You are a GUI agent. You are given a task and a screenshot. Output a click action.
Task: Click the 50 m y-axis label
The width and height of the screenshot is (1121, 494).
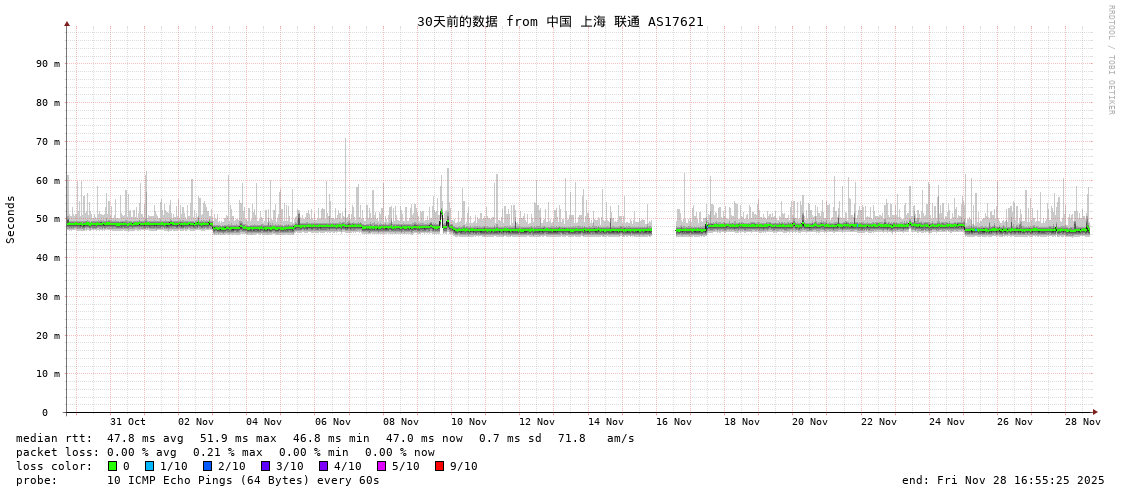(49, 218)
